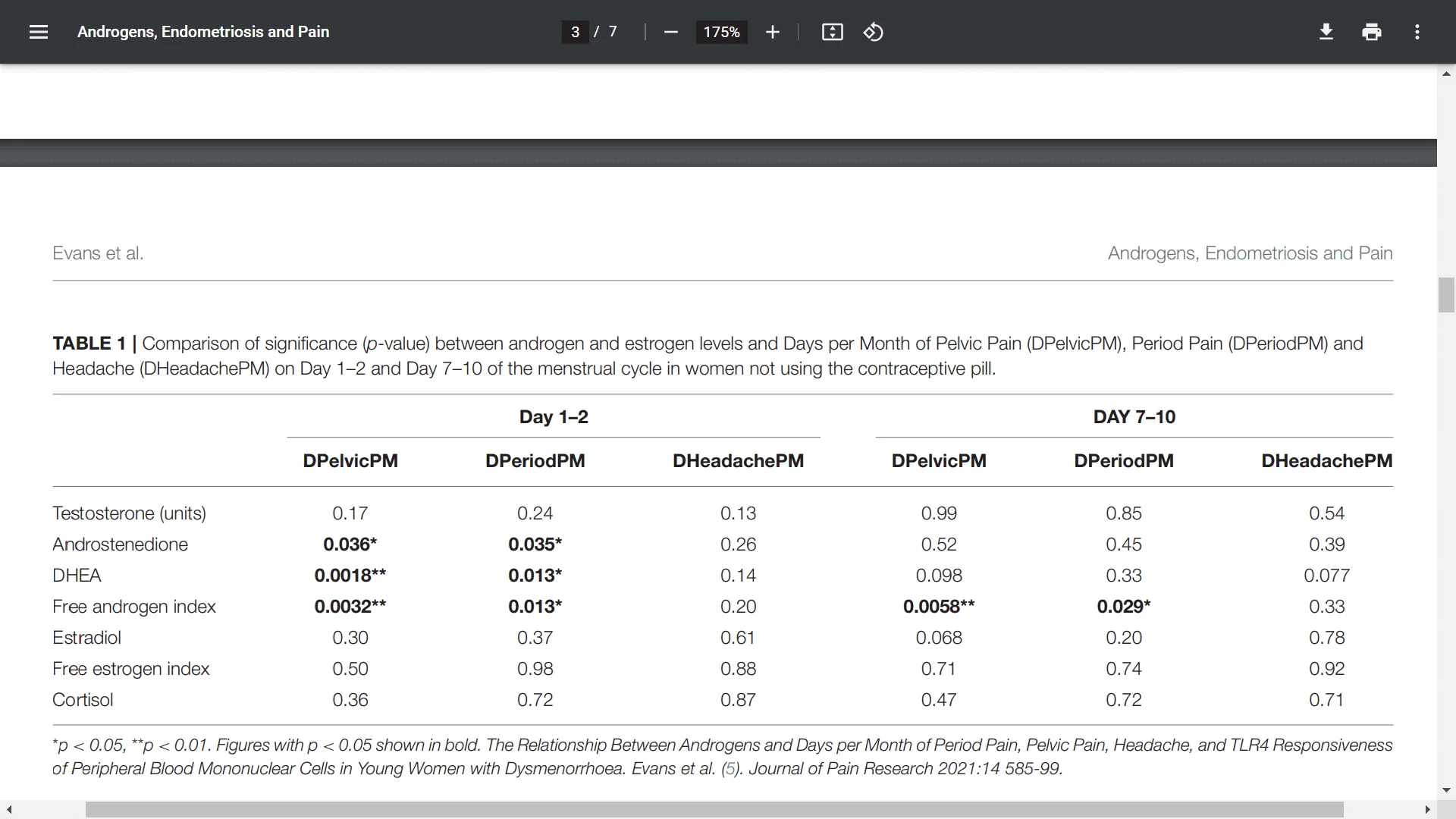Screen dimensions: 1456x819
Task: Click the bold value 0.0058**
Action: [939, 607]
